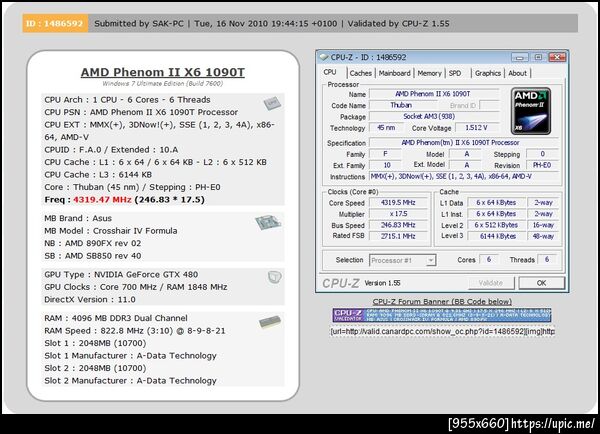Click the RAM Speed : 822.8 MHz line
This screenshot has height=434, width=600.
click(x=135, y=331)
